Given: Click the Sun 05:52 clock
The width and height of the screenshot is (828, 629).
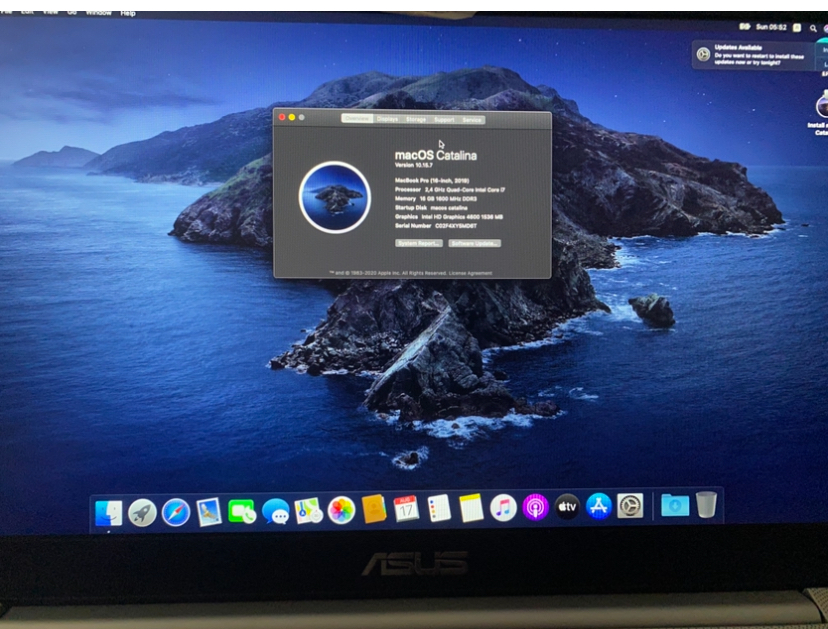Looking at the screenshot, I should 771,27.
